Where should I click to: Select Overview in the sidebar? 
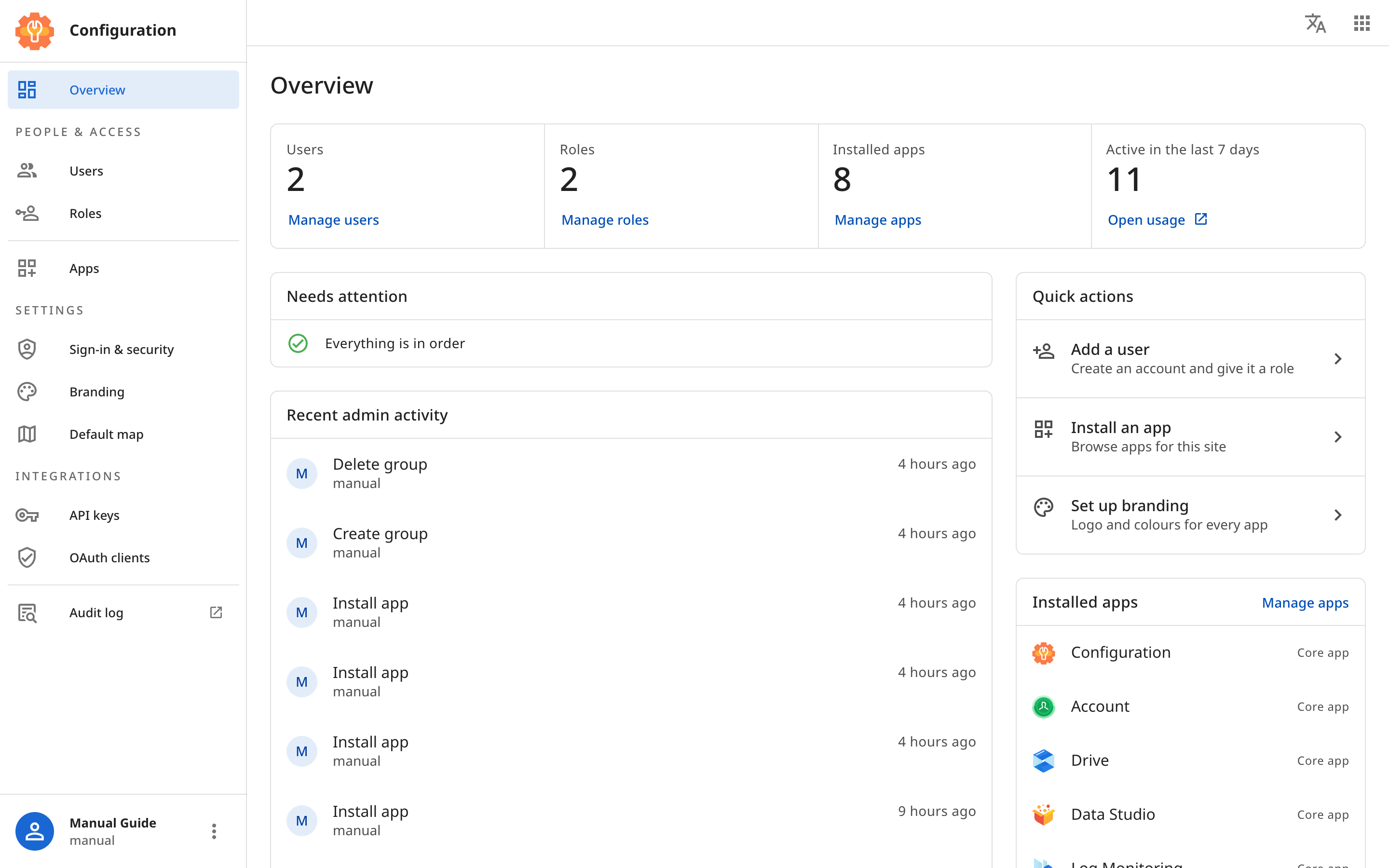coord(123,90)
